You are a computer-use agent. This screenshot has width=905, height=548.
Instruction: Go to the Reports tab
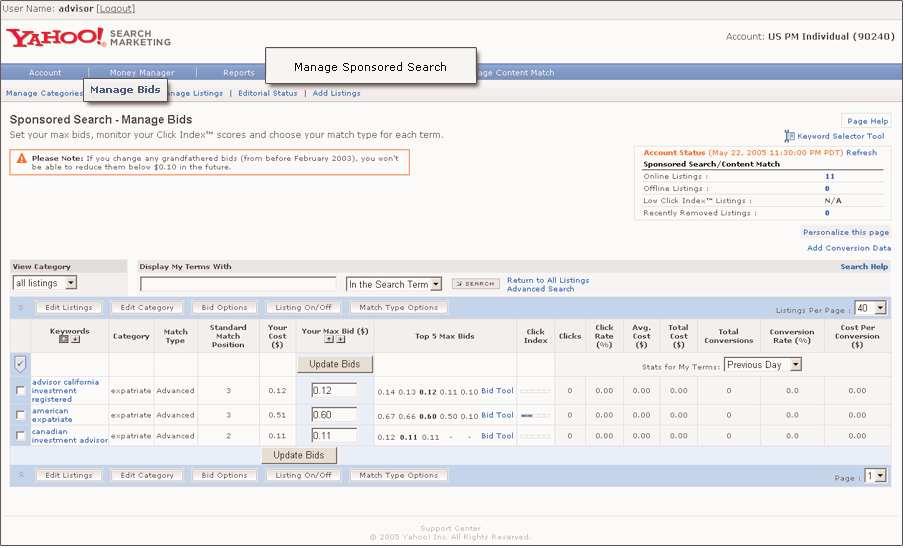(x=239, y=72)
